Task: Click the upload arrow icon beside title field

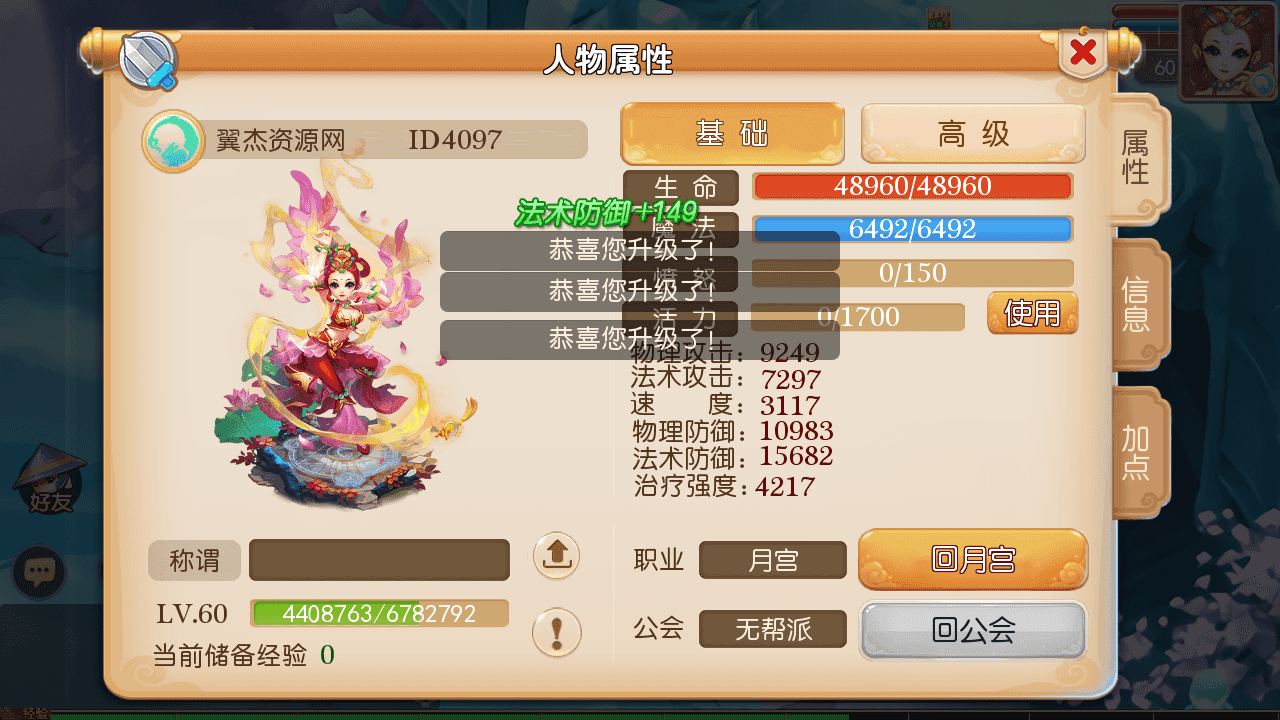Action: pyautogui.click(x=557, y=555)
